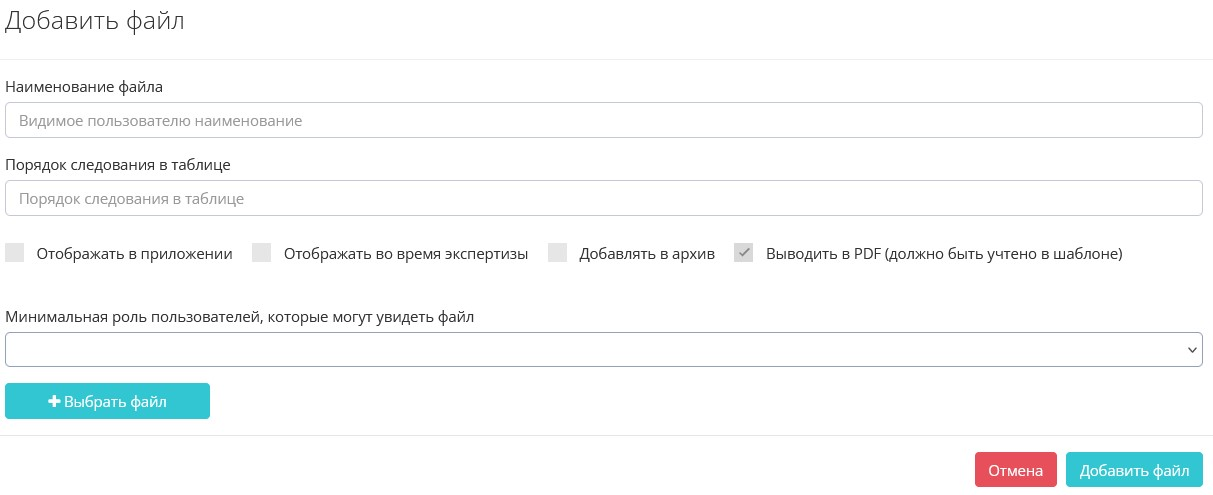
Task: Uncheck the Выводить в PDF checkbox
Action: (x=744, y=253)
